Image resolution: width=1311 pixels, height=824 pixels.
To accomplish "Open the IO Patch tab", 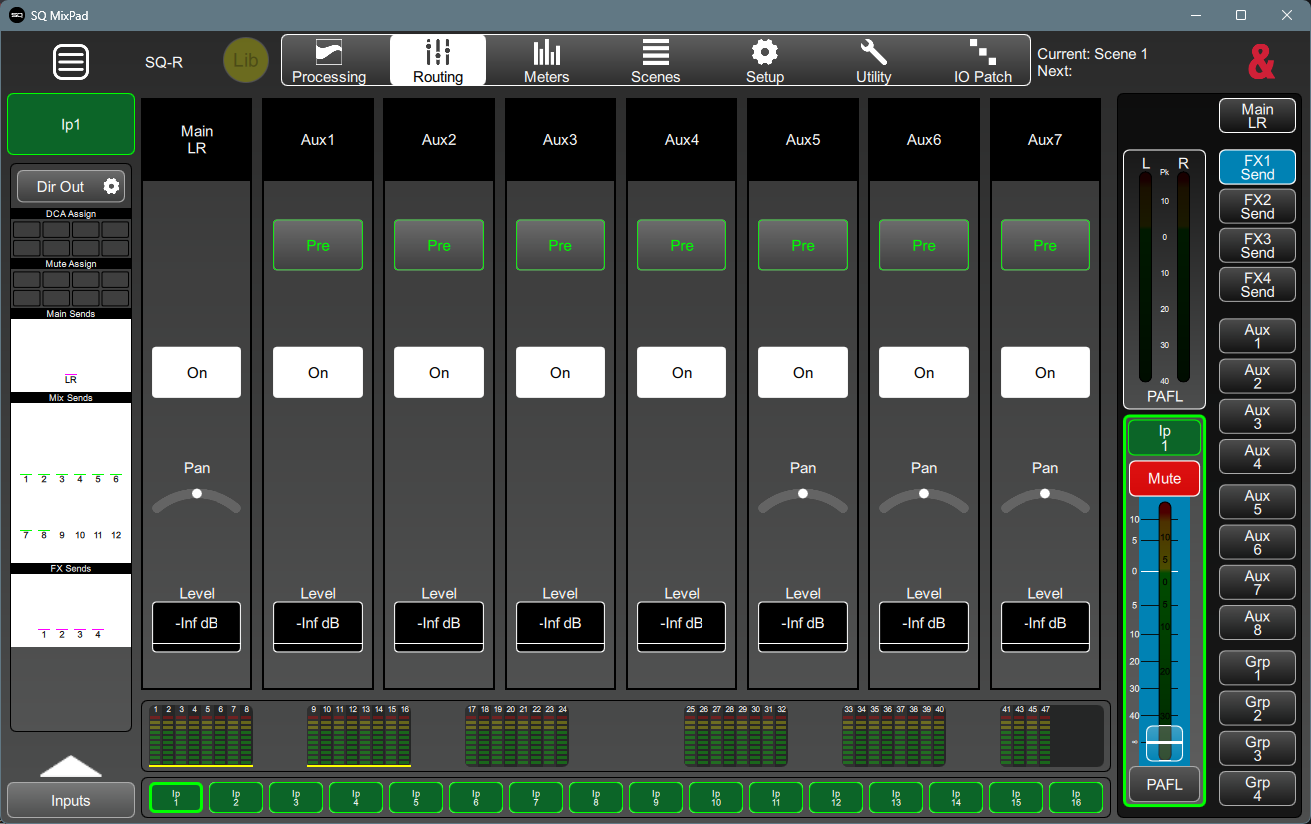I will click(x=983, y=61).
